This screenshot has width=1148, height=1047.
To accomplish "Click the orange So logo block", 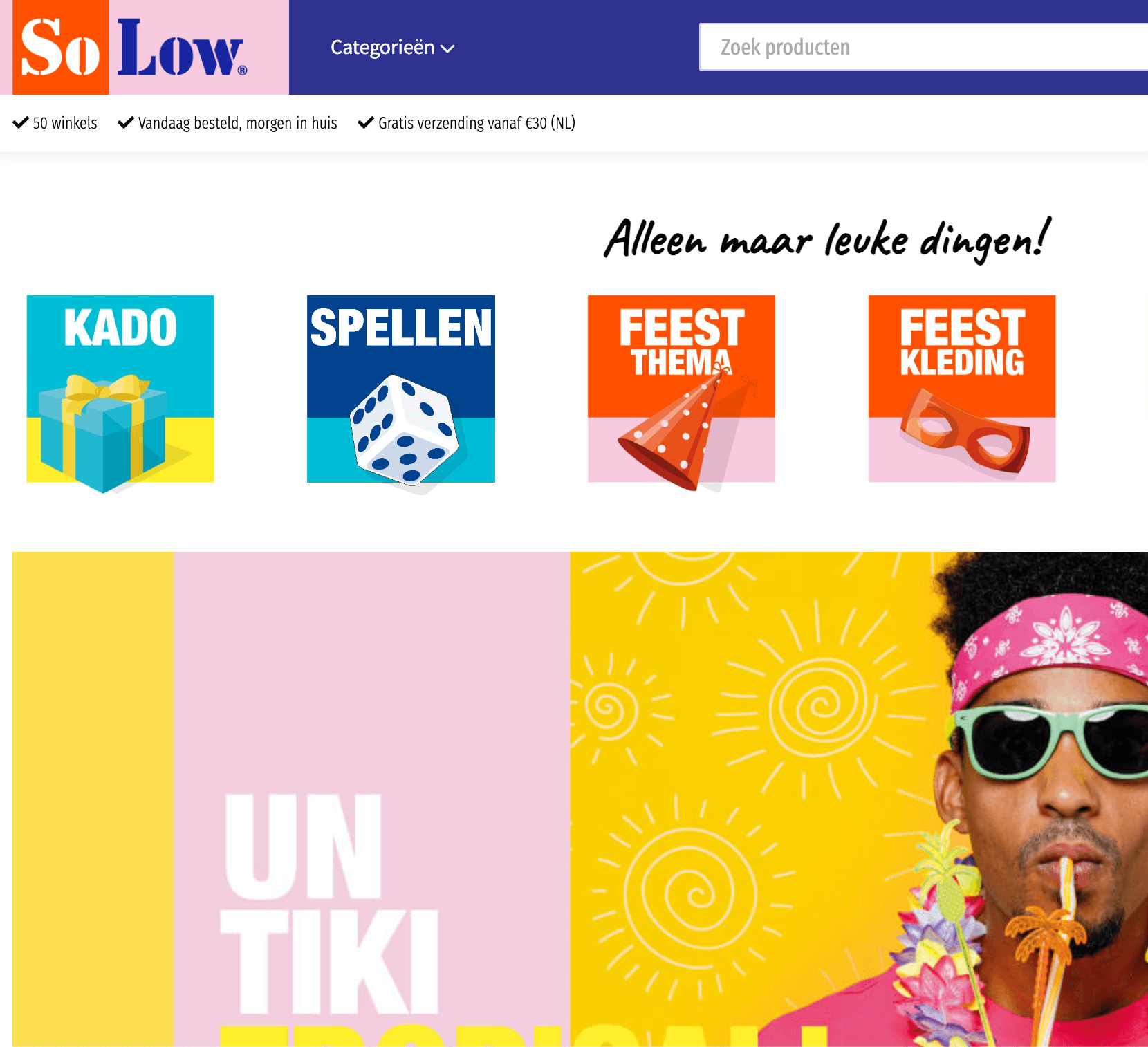I will tap(61, 47).
